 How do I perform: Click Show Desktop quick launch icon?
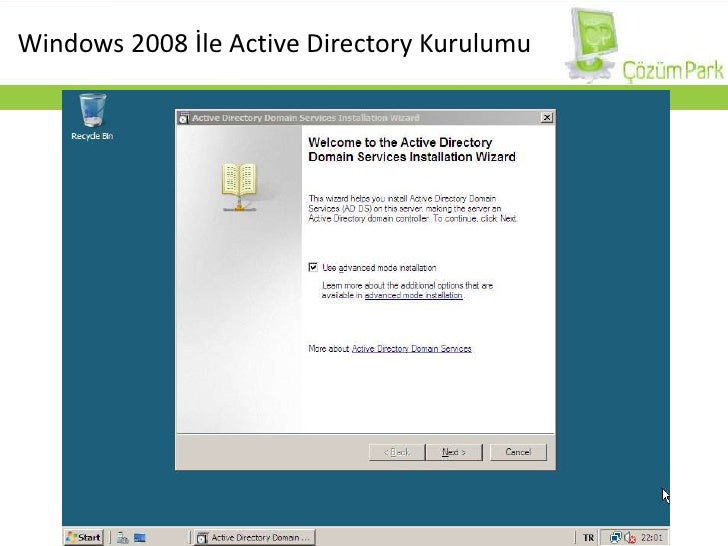(x=140, y=538)
